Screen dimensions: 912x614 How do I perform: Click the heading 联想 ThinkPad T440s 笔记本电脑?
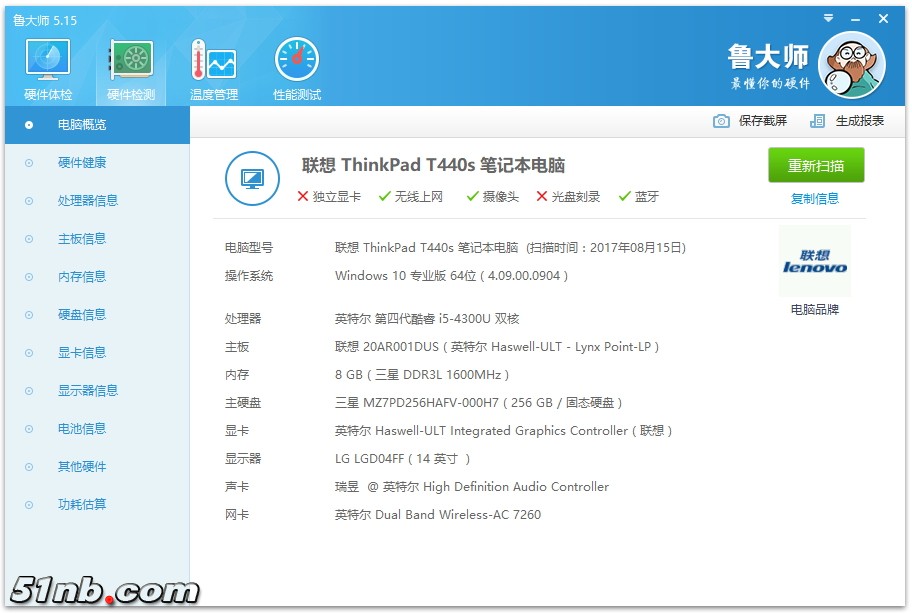click(x=433, y=165)
